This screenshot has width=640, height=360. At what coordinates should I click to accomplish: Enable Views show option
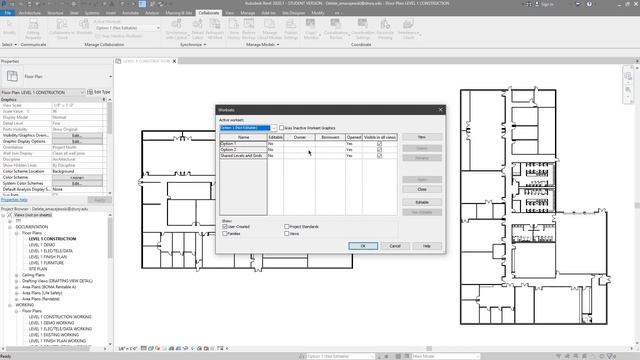pos(287,233)
